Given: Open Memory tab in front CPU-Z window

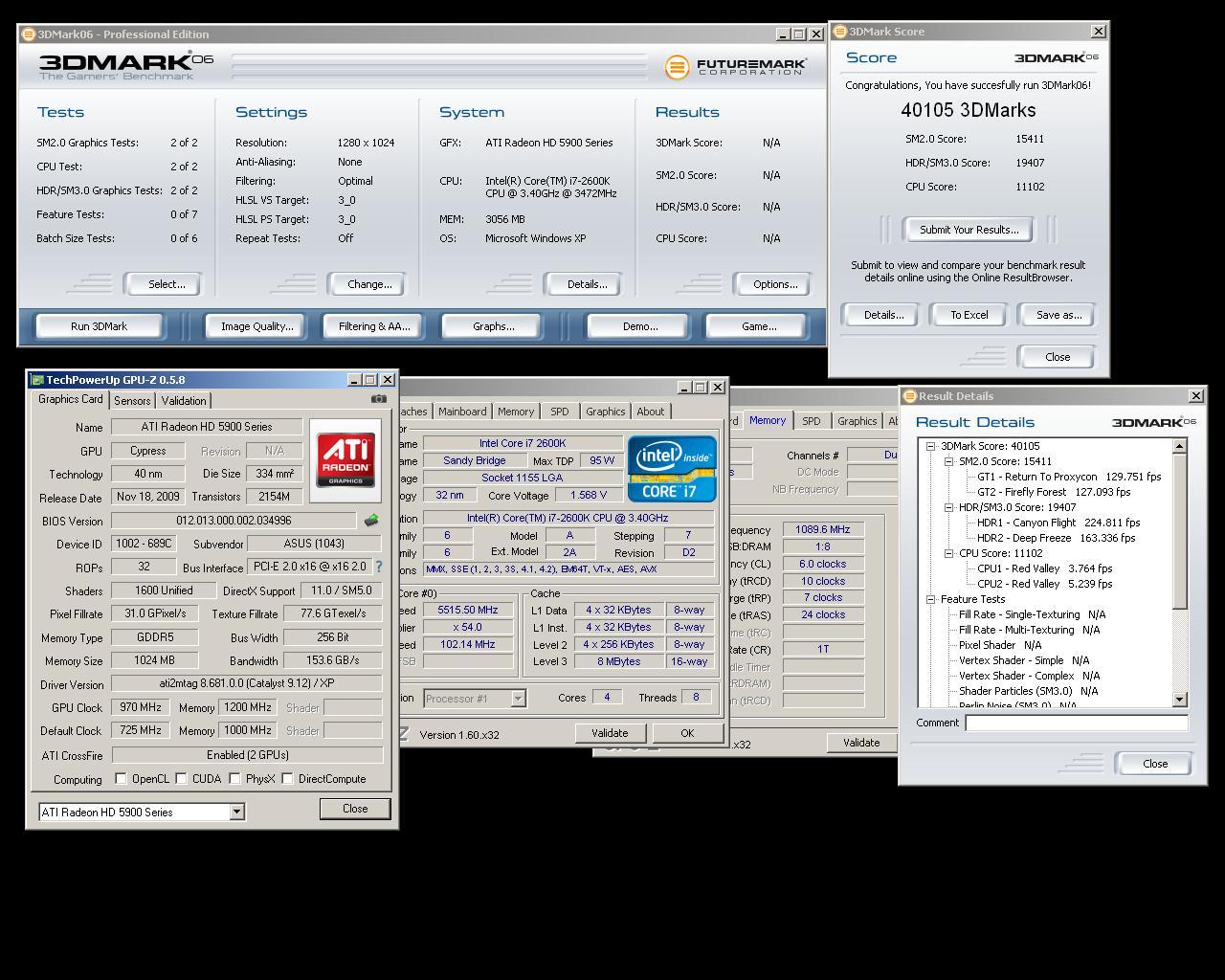Looking at the screenshot, I should [516, 412].
